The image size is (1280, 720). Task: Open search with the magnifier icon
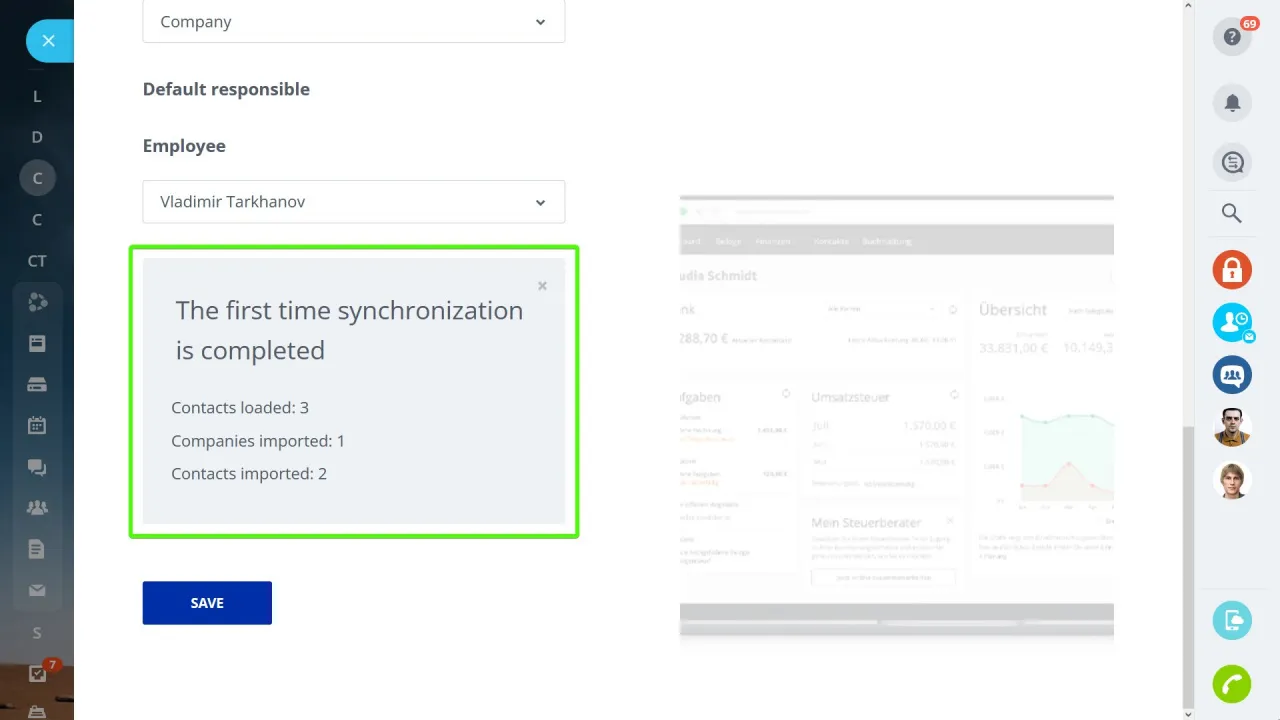[x=1232, y=212]
